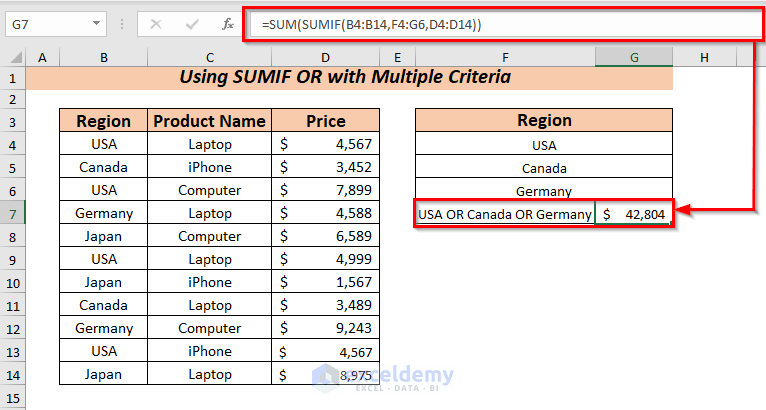Select row 14 header
The height and width of the screenshot is (410, 766).
pos(12,374)
